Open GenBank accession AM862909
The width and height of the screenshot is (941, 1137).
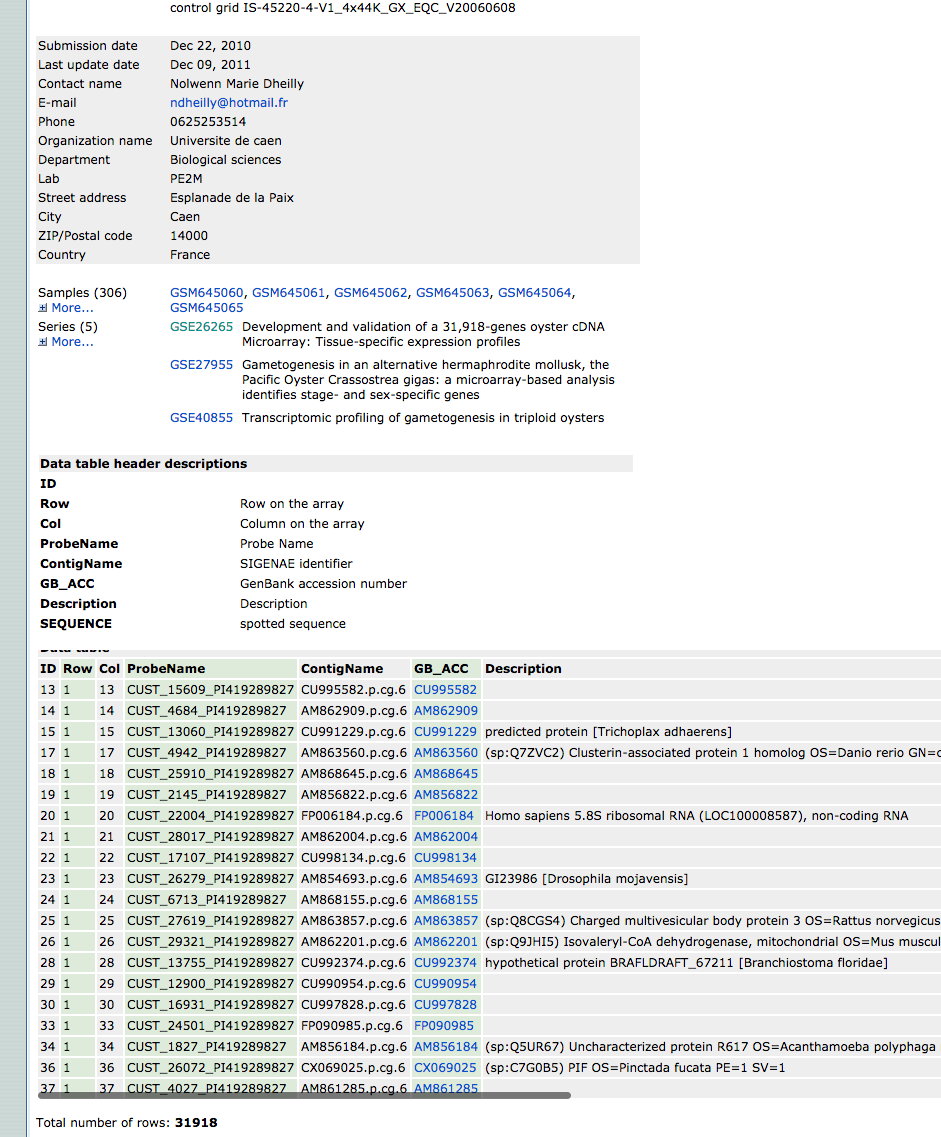point(446,711)
